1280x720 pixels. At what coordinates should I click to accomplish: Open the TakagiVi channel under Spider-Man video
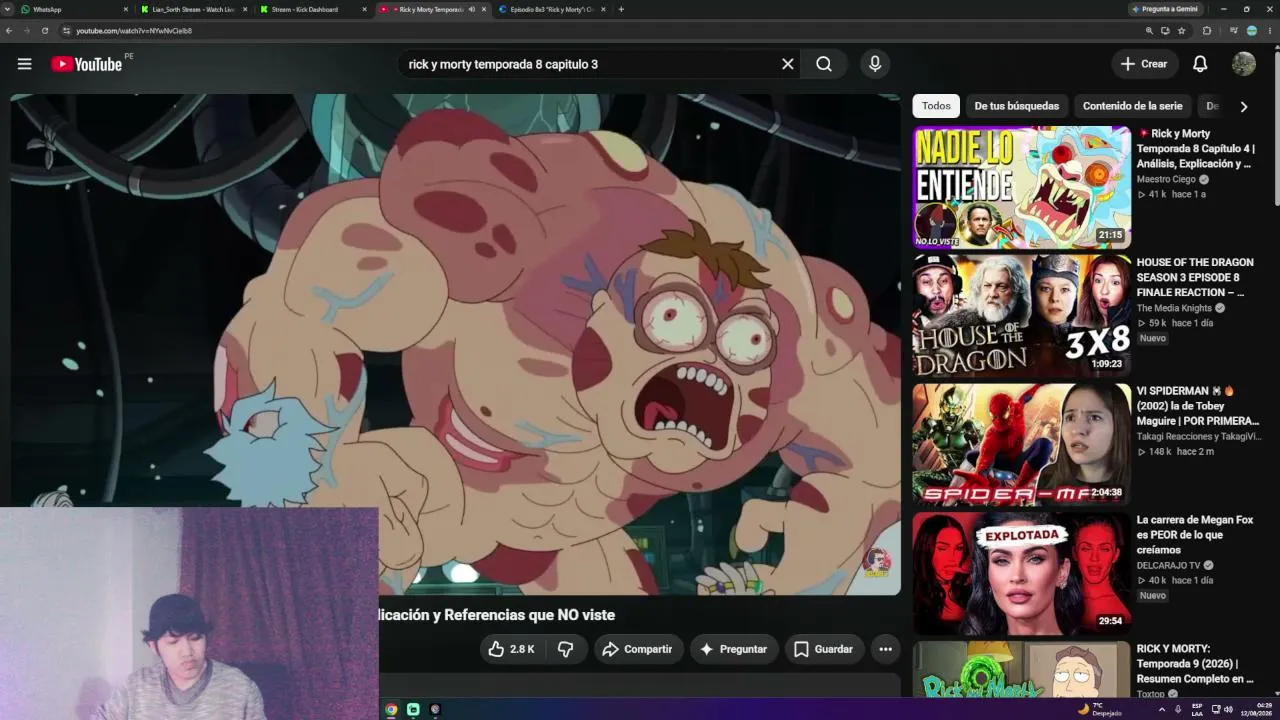[1199, 436]
